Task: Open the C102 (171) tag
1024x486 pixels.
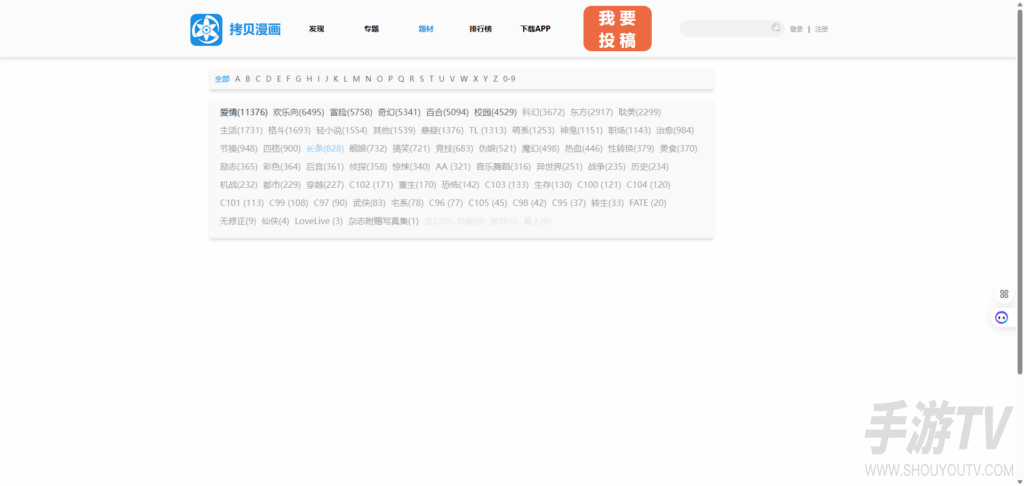Action: coord(372,185)
